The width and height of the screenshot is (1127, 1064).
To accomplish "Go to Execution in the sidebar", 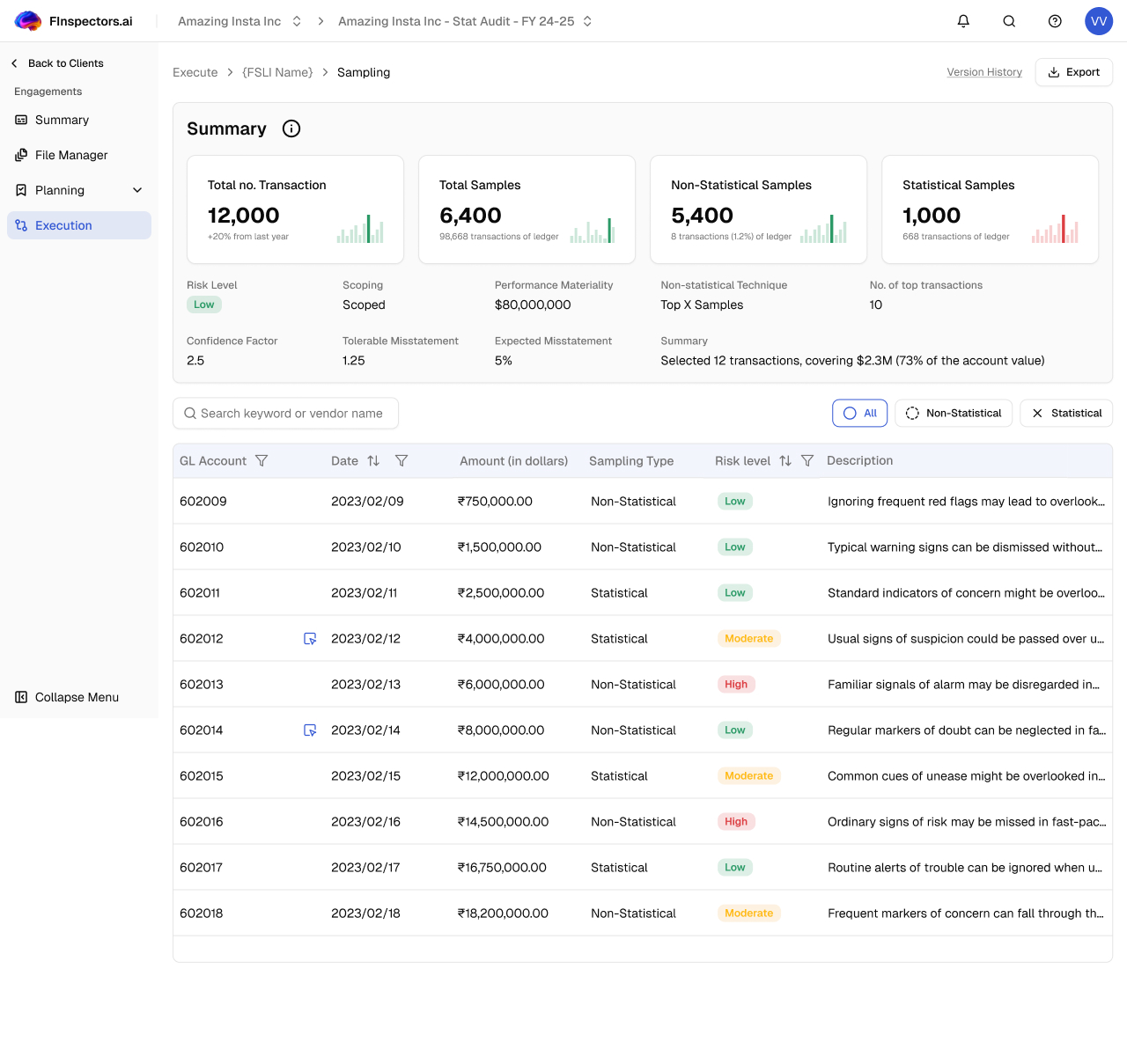I will (x=63, y=225).
